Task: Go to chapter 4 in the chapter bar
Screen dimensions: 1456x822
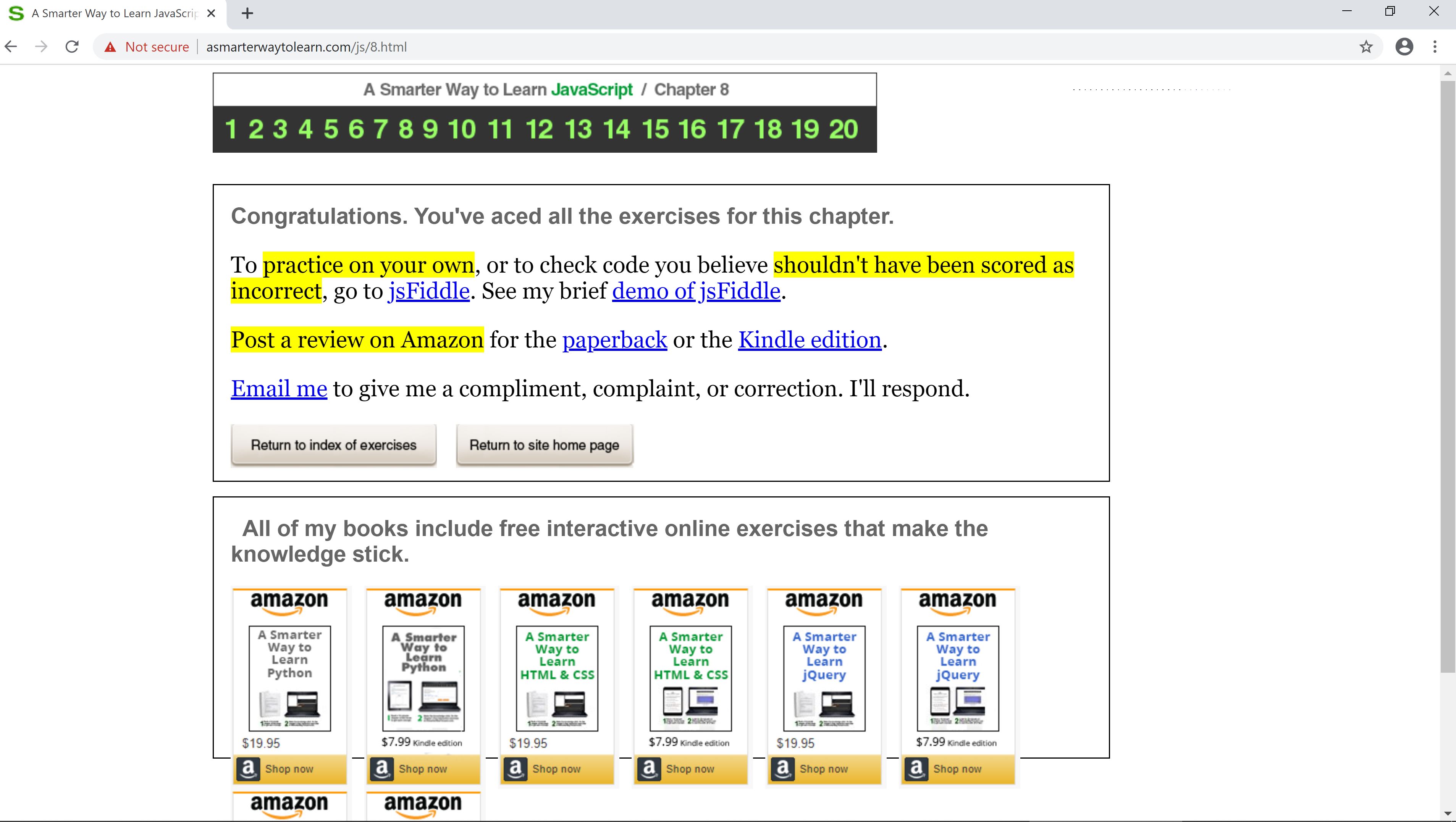Action: (x=306, y=129)
